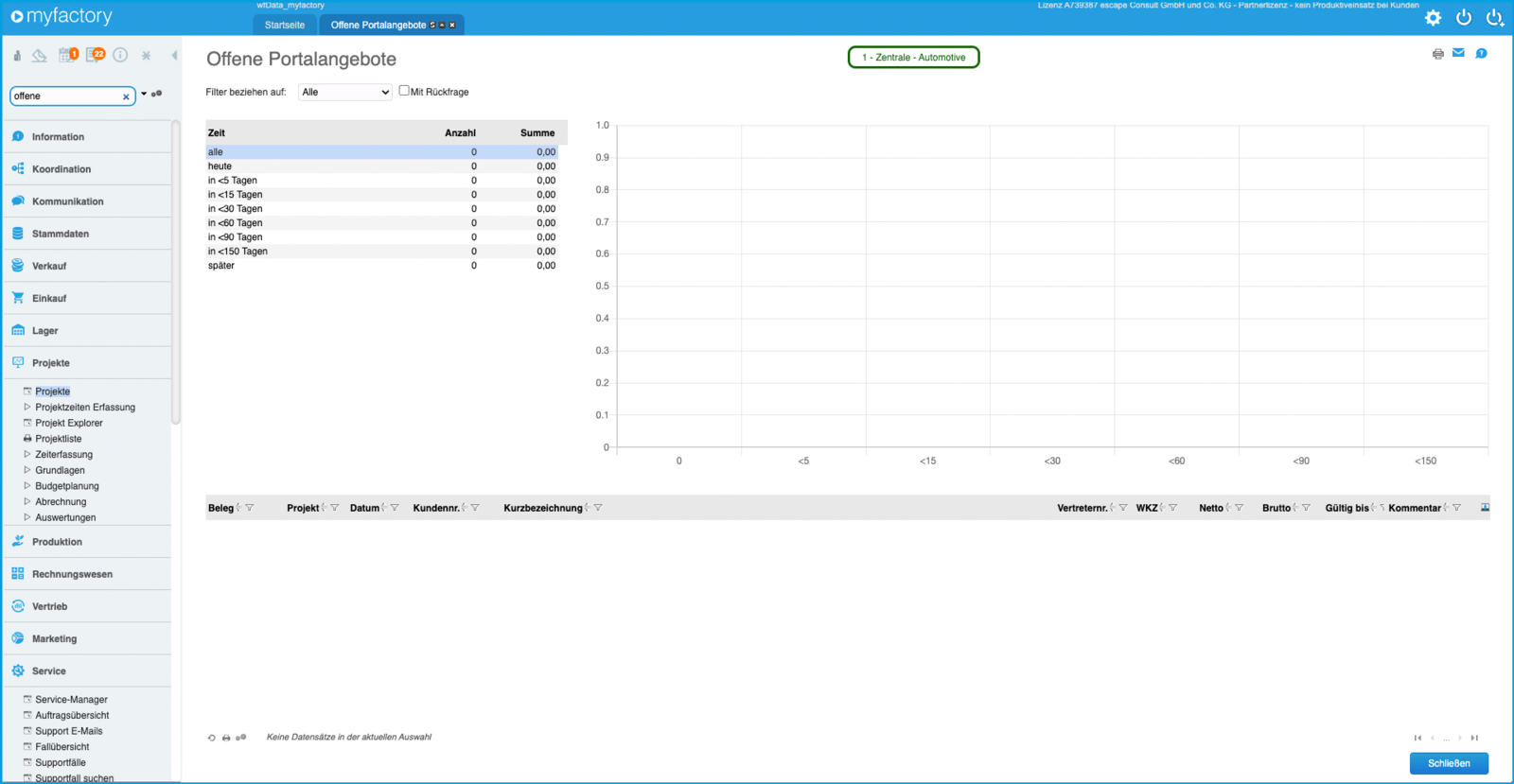Open calendar icon with badge 1
1514x784 pixels.
point(66,55)
